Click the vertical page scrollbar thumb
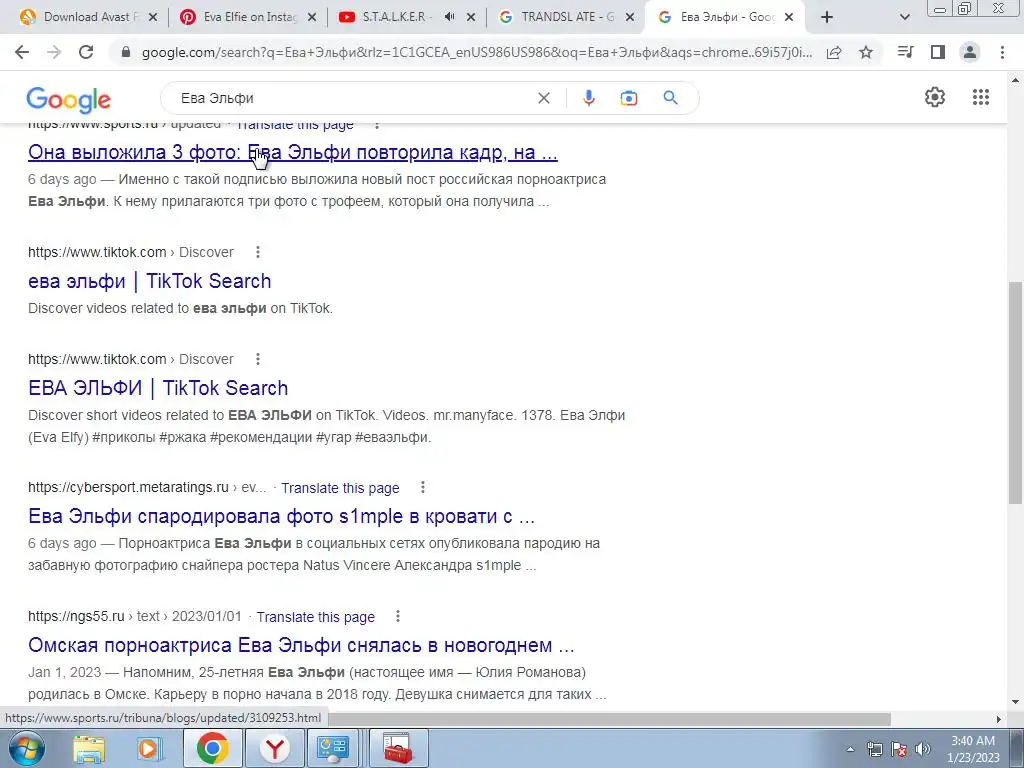This screenshot has height=768, width=1024. pyautogui.click(x=1015, y=392)
